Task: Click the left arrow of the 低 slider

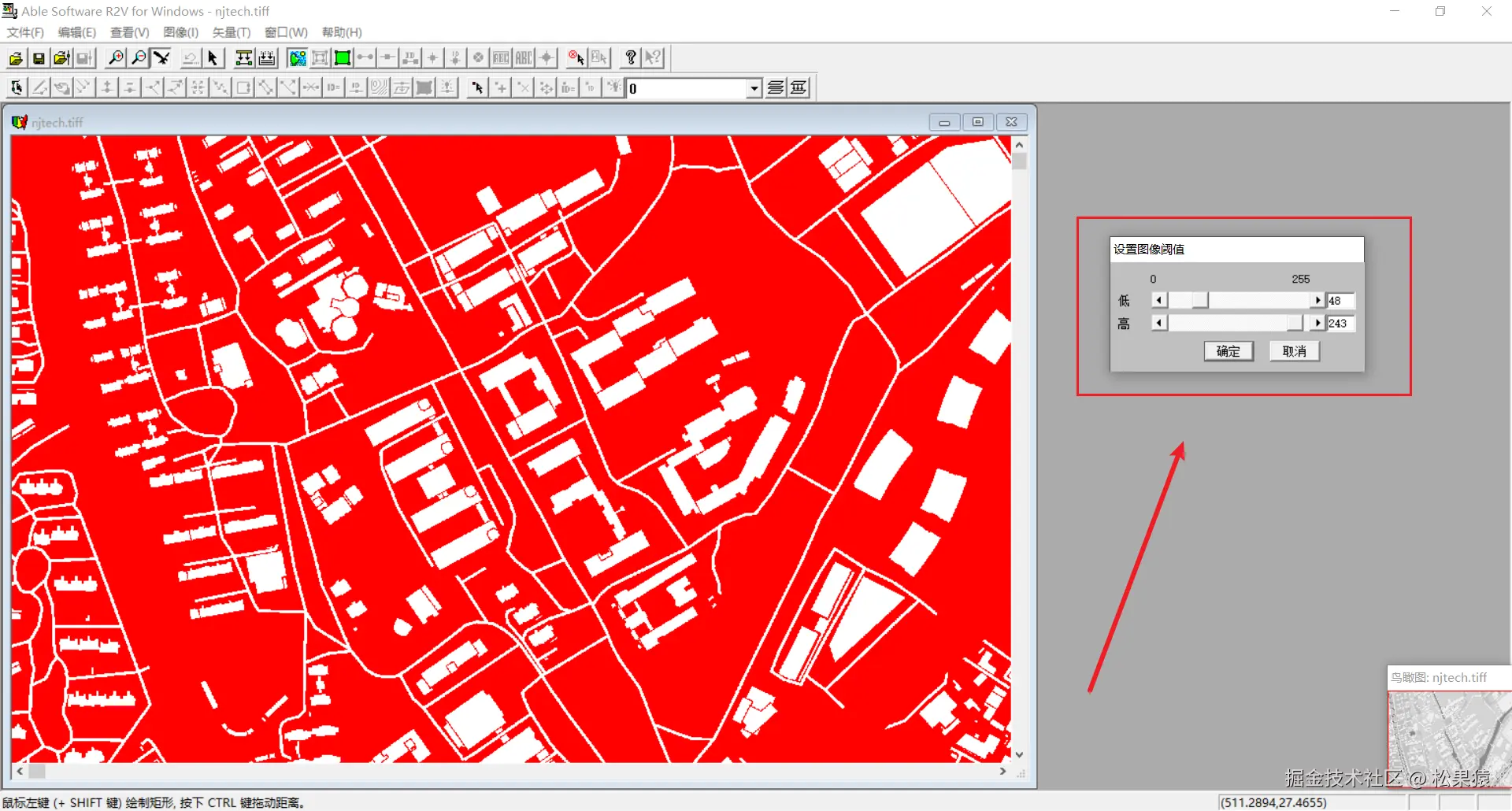Action: pyautogui.click(x=1159, y=301)
